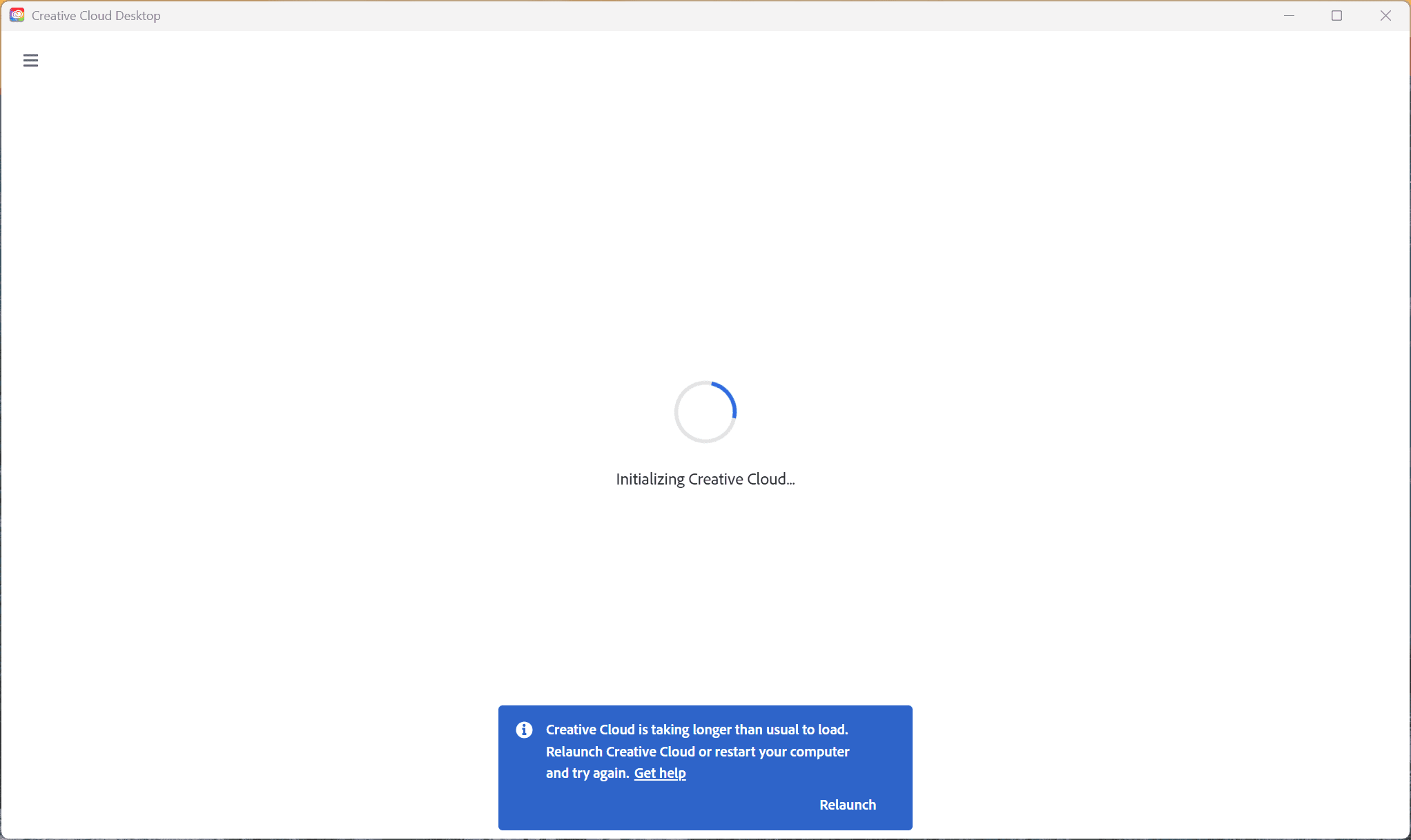The image size is (1411, 840).
Task: Click the Creative Cloud app icon in title bar
Action: click(x=17, y=15)
